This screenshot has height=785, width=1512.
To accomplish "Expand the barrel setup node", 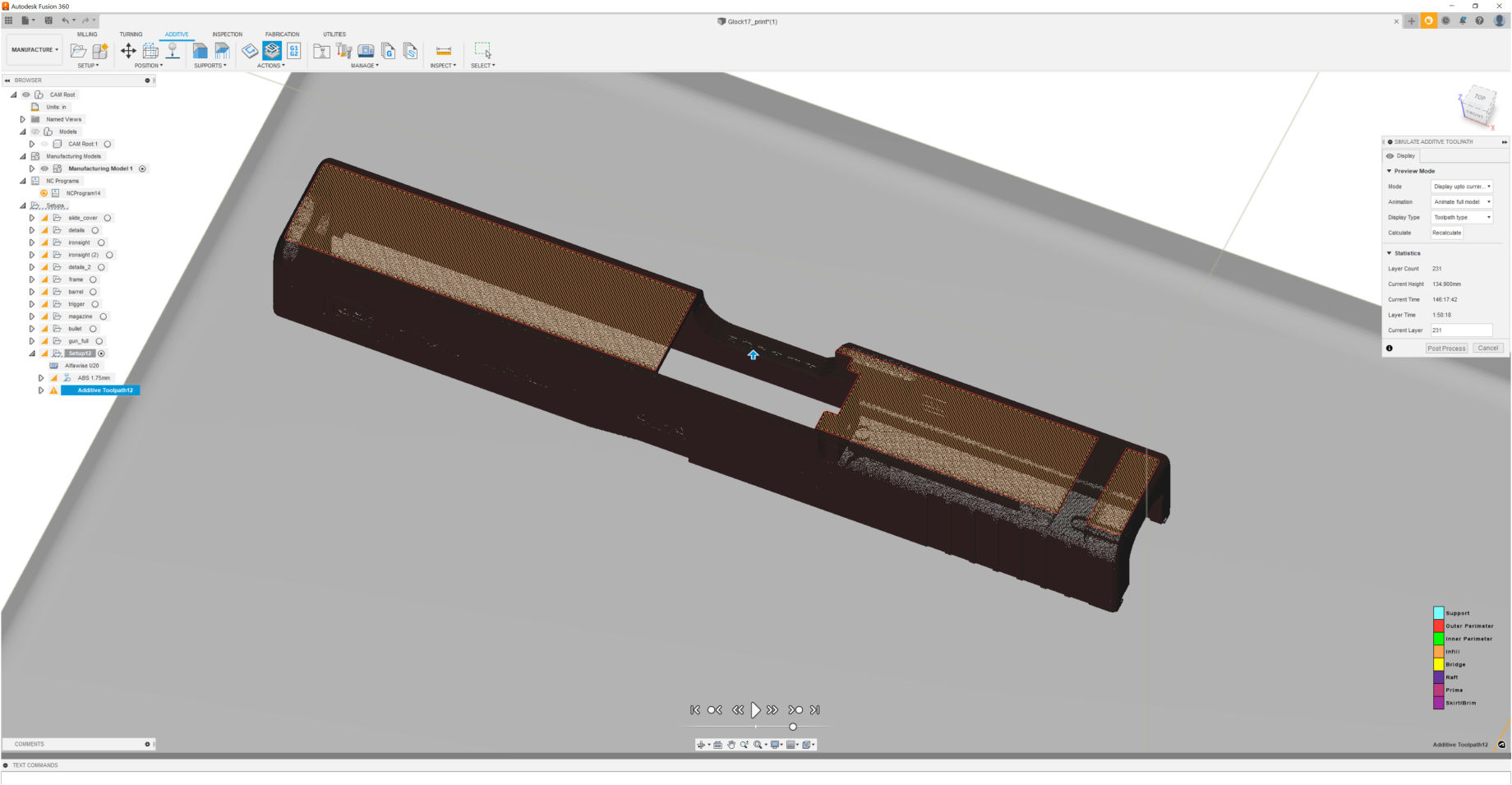I will 32,292.
